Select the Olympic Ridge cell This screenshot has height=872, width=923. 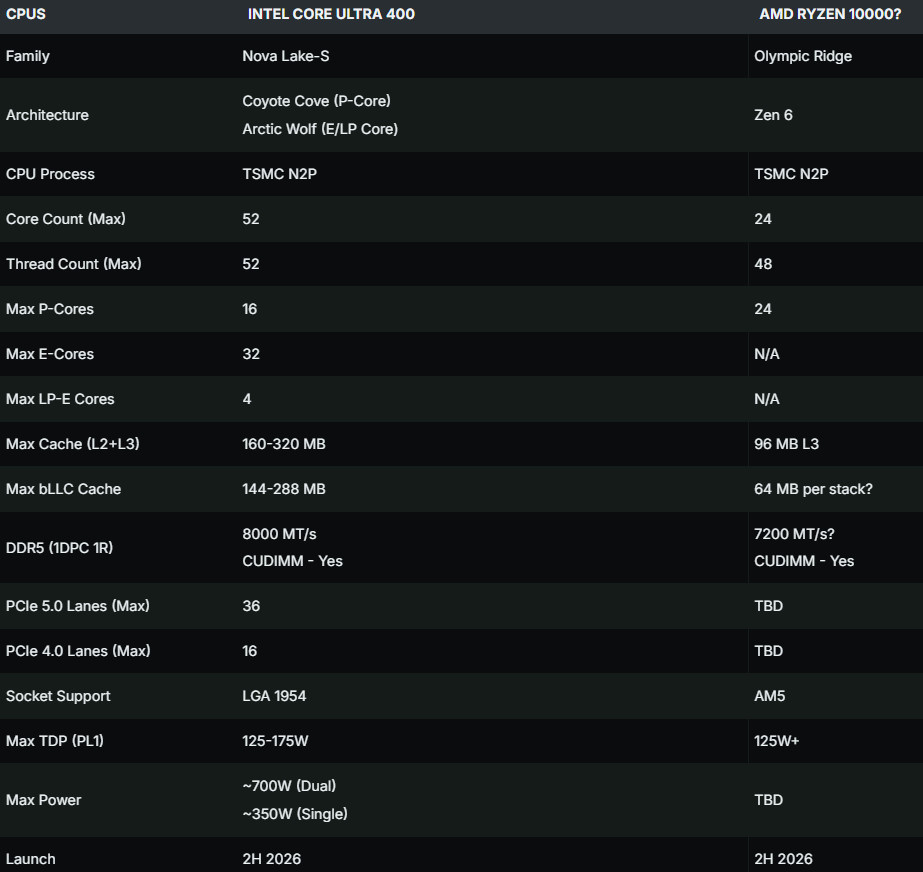click(x=803, y=56)
